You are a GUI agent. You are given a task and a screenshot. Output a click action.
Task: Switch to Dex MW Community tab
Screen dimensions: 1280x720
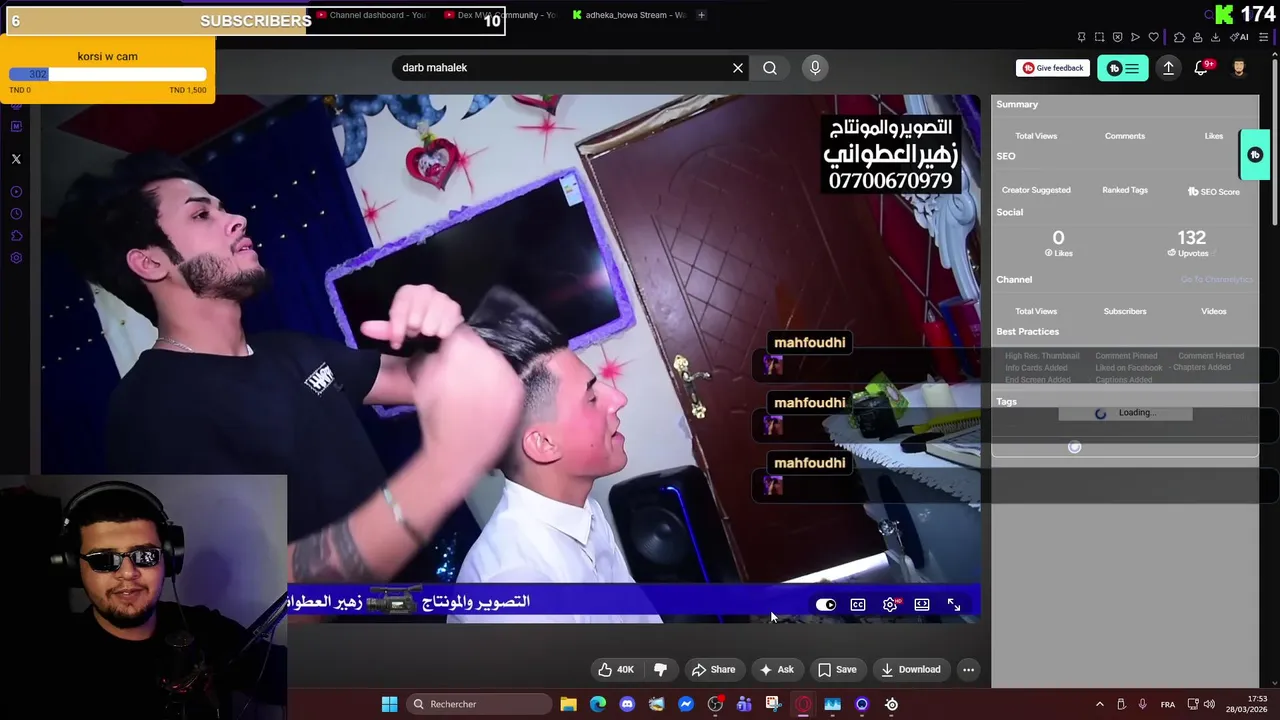[500, 15]
